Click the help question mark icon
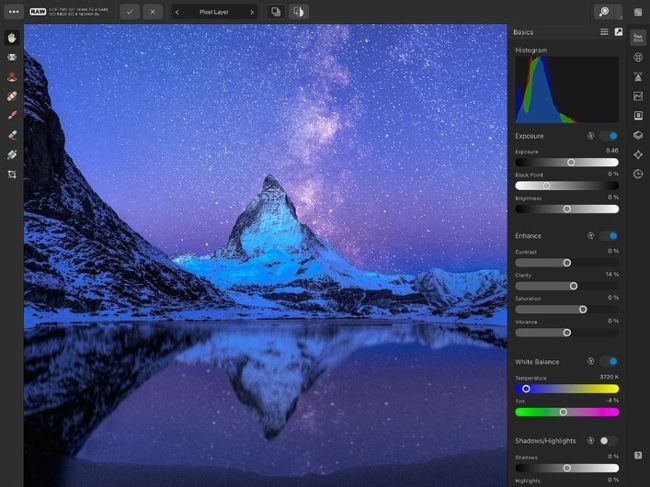 point(638,455)
